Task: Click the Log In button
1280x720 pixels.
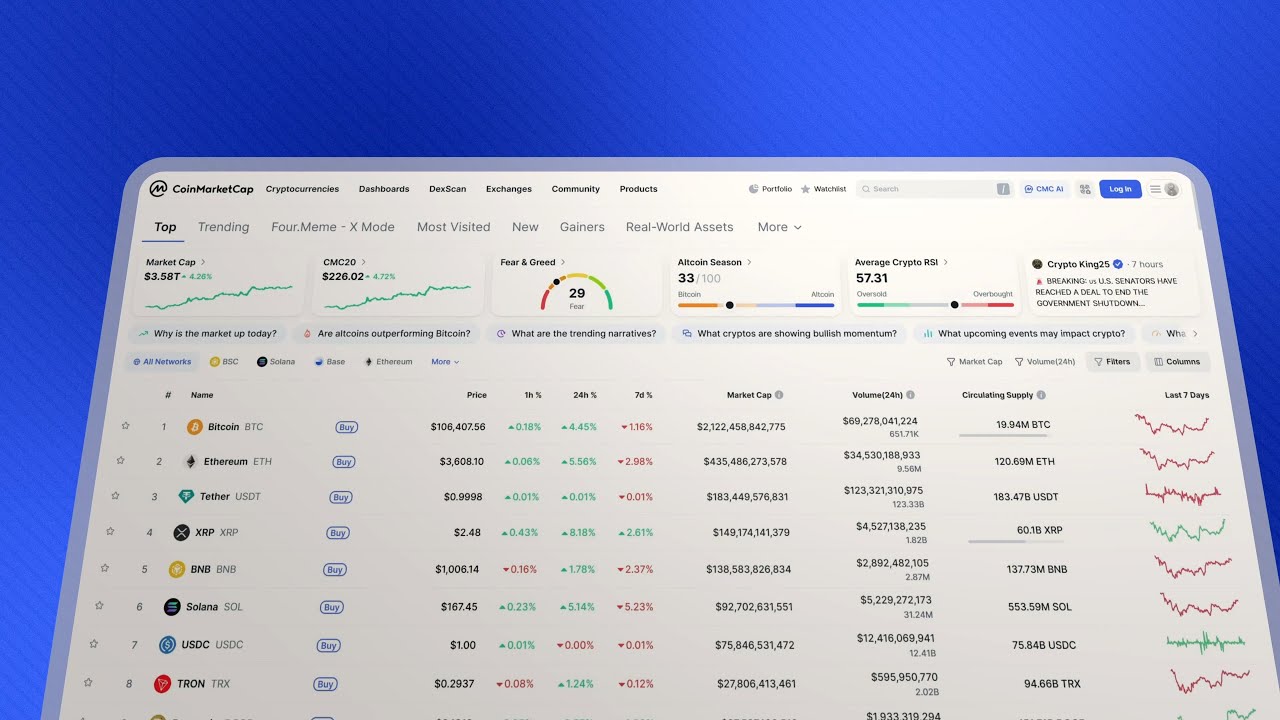Action: coord(1120,189)
